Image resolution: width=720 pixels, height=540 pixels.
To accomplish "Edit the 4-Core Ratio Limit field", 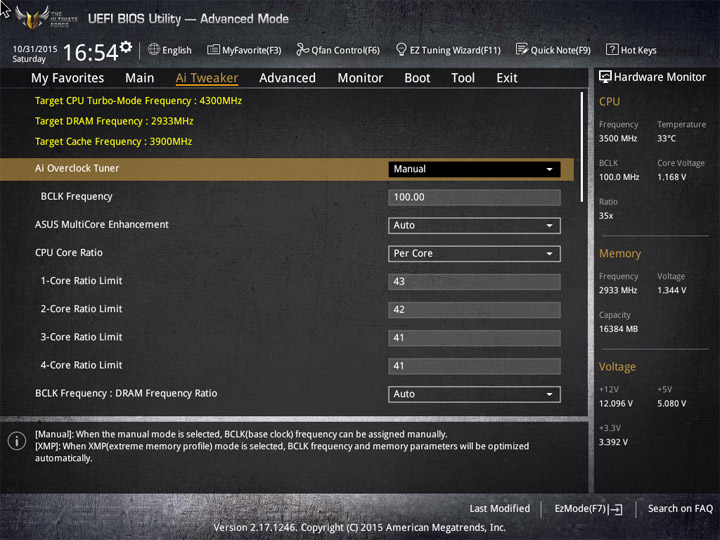I will pyautogui.click(x=474, y=366).
